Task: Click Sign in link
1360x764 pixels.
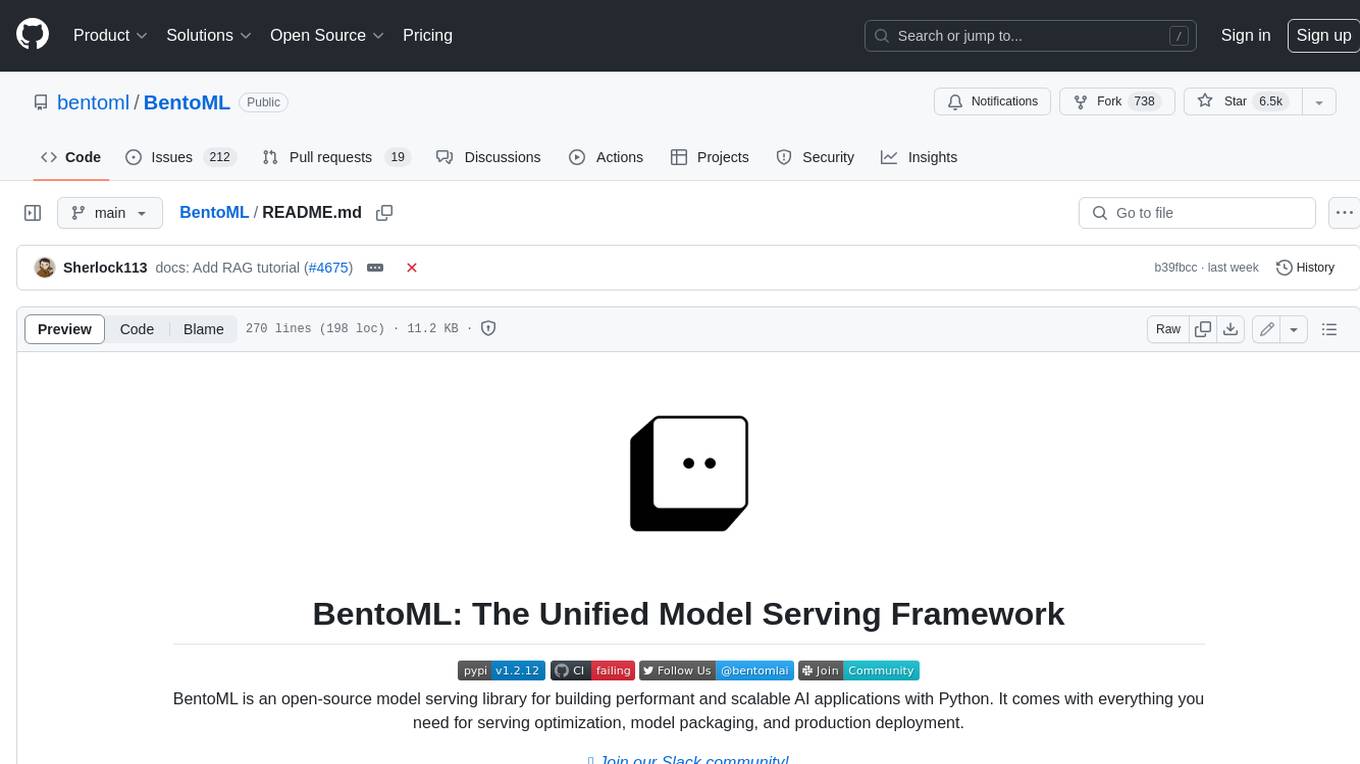Action: tap(1245, 35)
